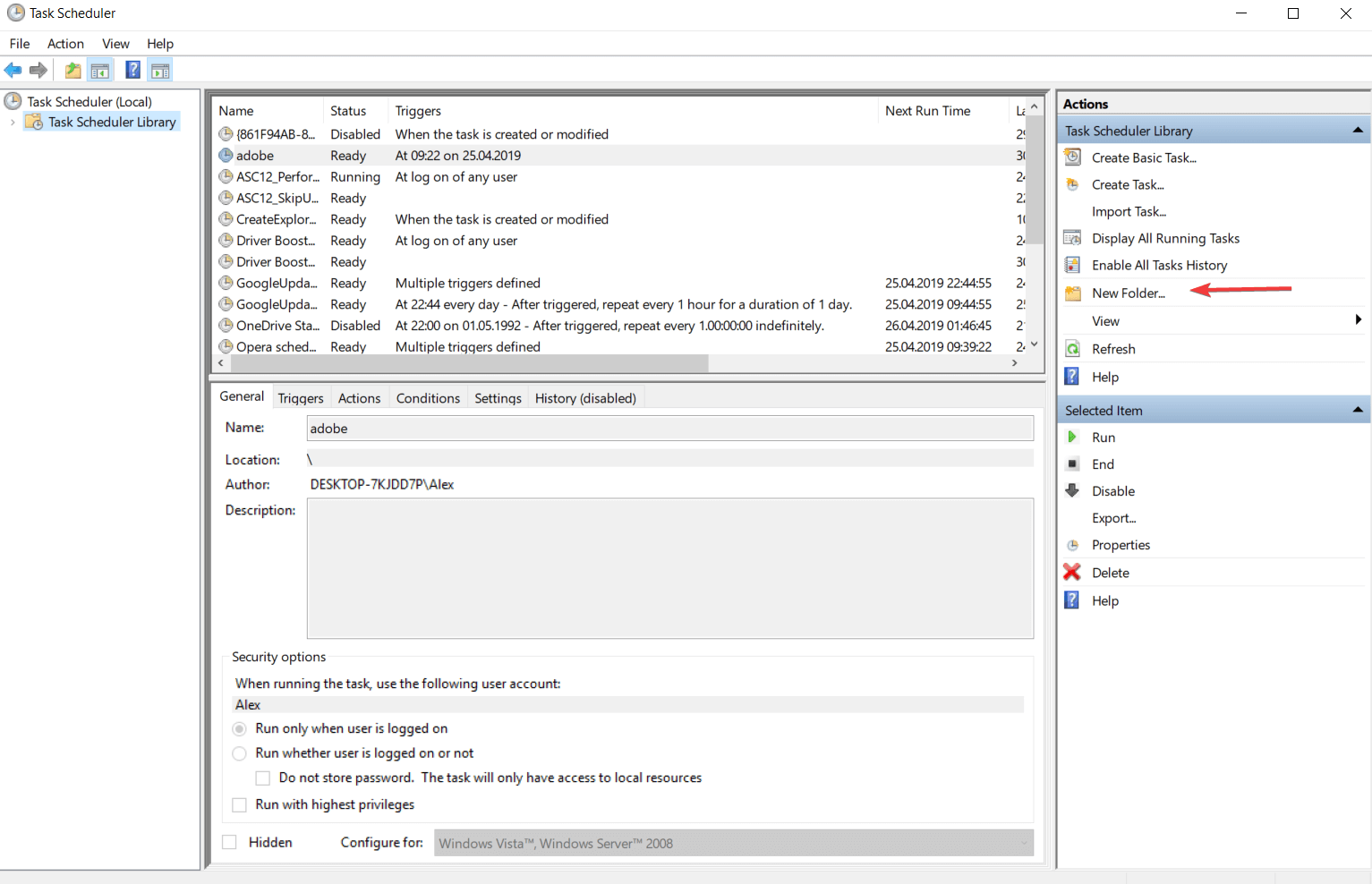Click Export... in Selected Item section
This screenshot has height=884, width=1372.
[1113, 518]
